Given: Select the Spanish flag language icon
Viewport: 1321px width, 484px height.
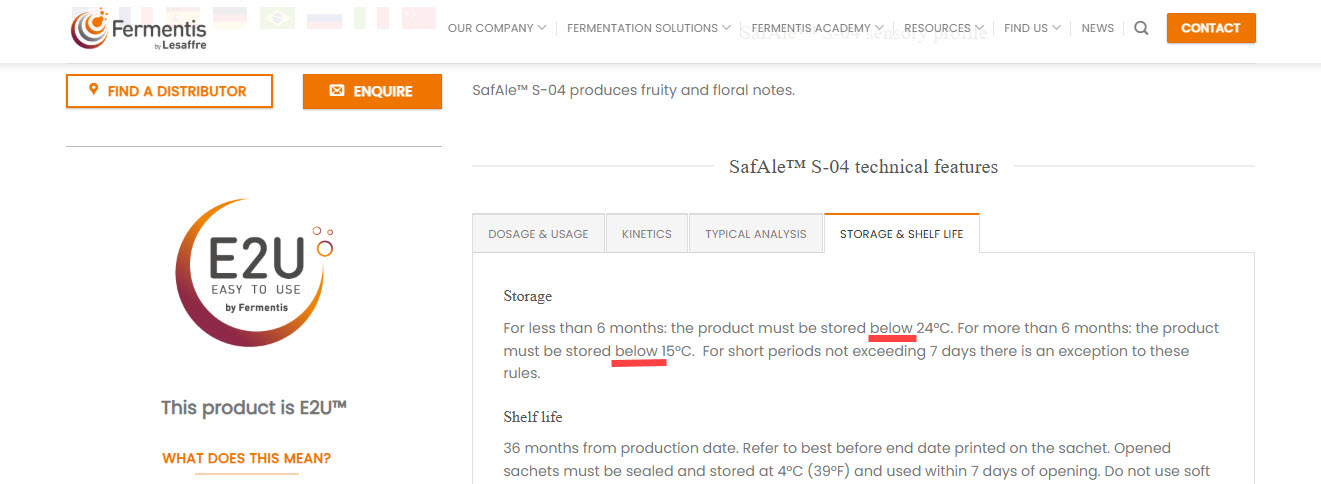Looking at the screenshot, I should 183,17.
